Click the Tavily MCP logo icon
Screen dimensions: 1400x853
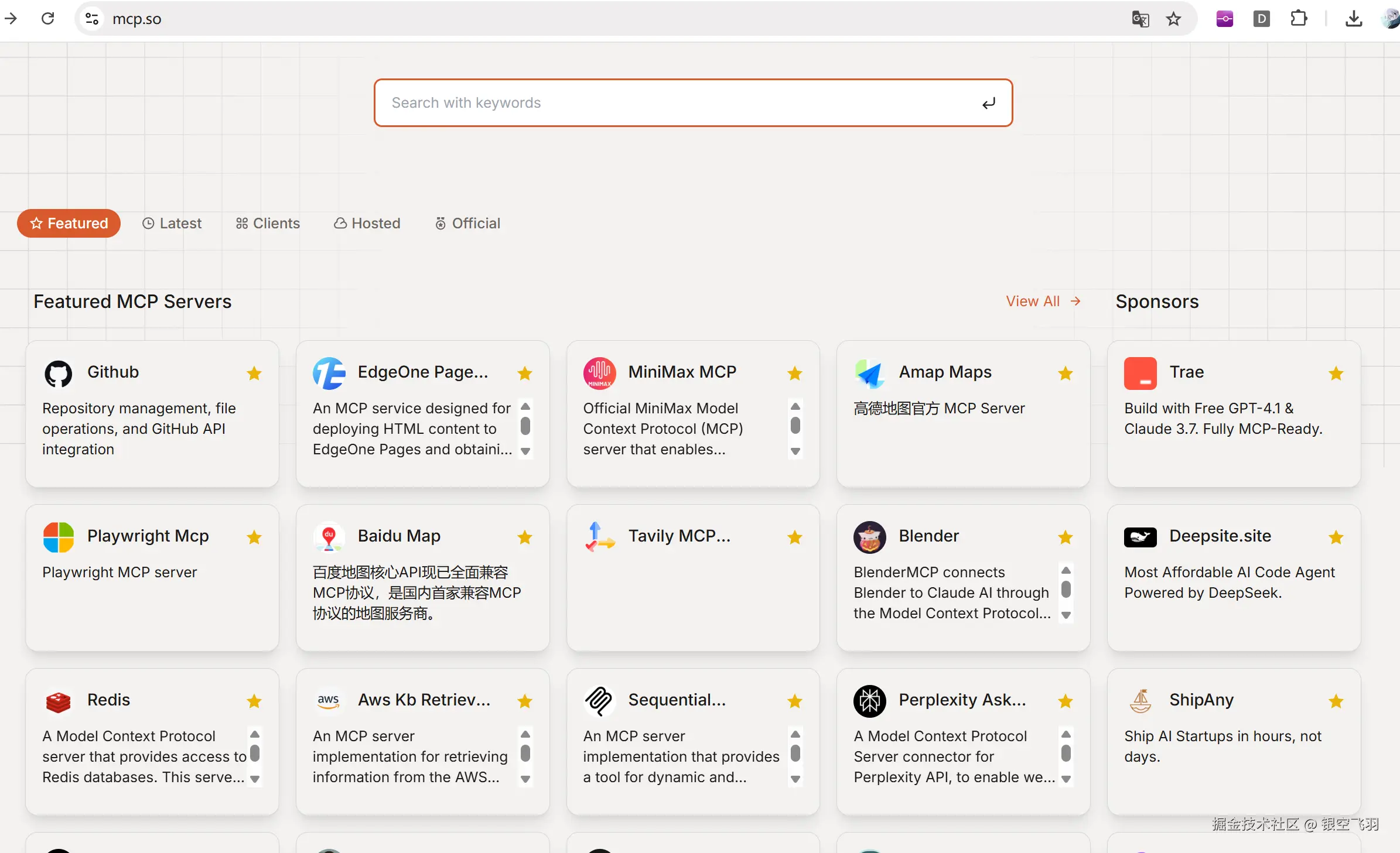(599, 537)
